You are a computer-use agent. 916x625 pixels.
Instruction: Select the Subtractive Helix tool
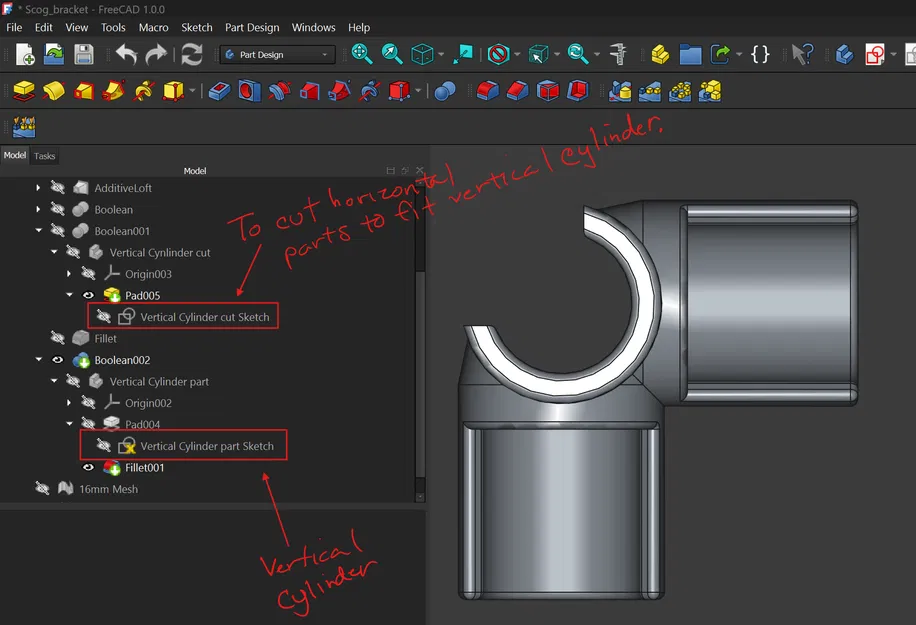pyautogui.click(x=369, y=91)
